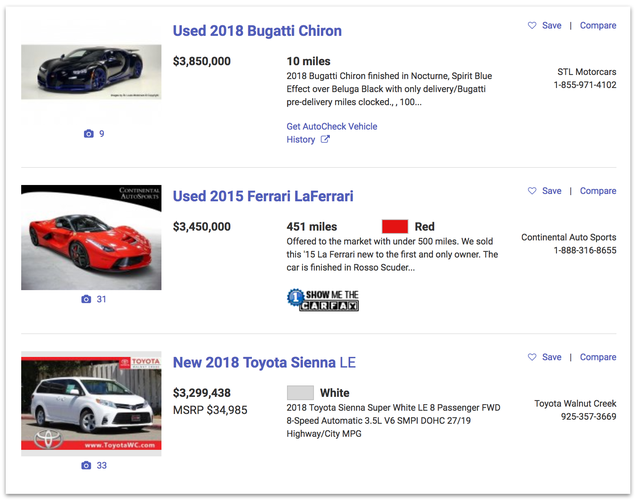Click MSRP $34,985 text
This screenshot has height=502, width=636.
point(210,410)
